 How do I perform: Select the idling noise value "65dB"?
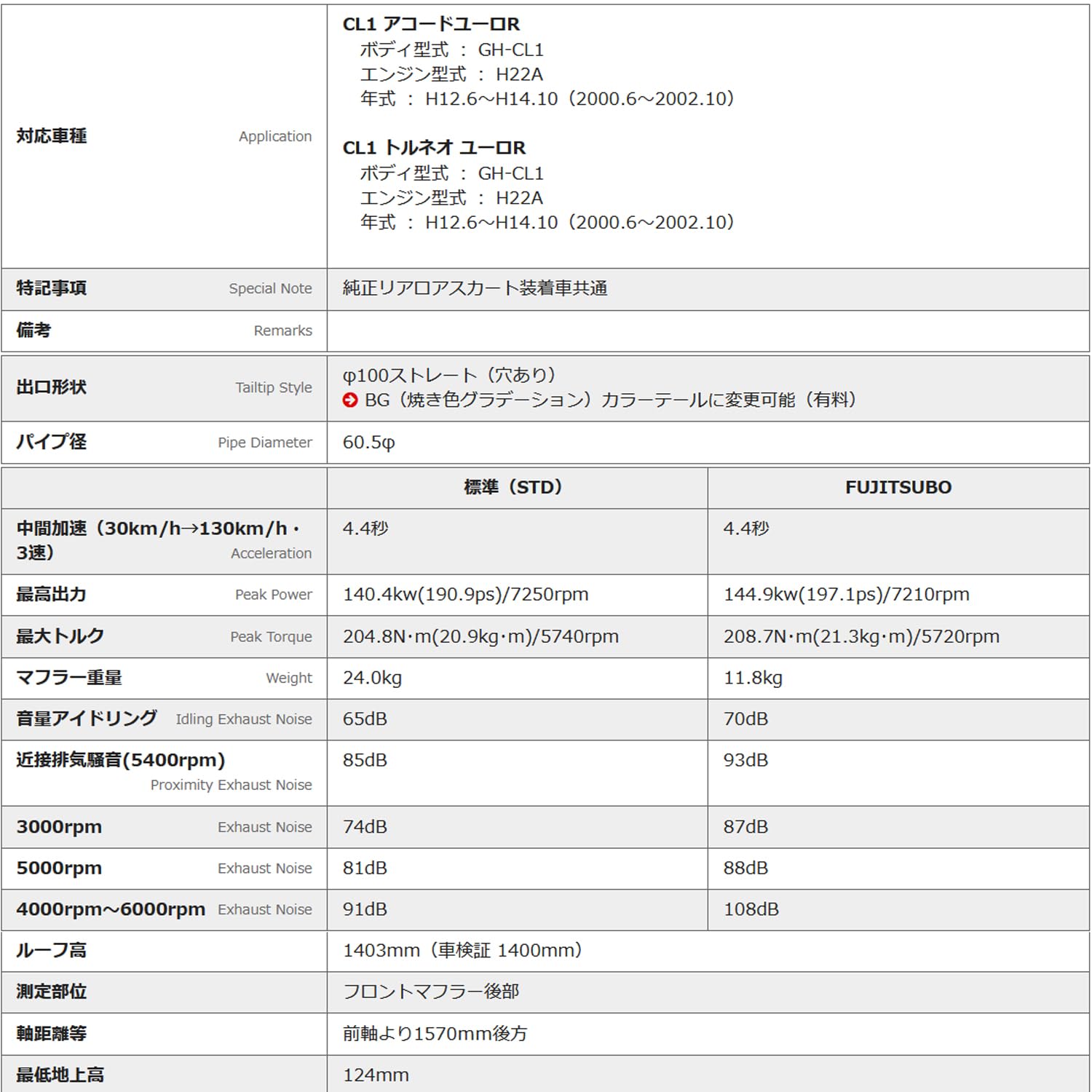click(x=365, y=719)
